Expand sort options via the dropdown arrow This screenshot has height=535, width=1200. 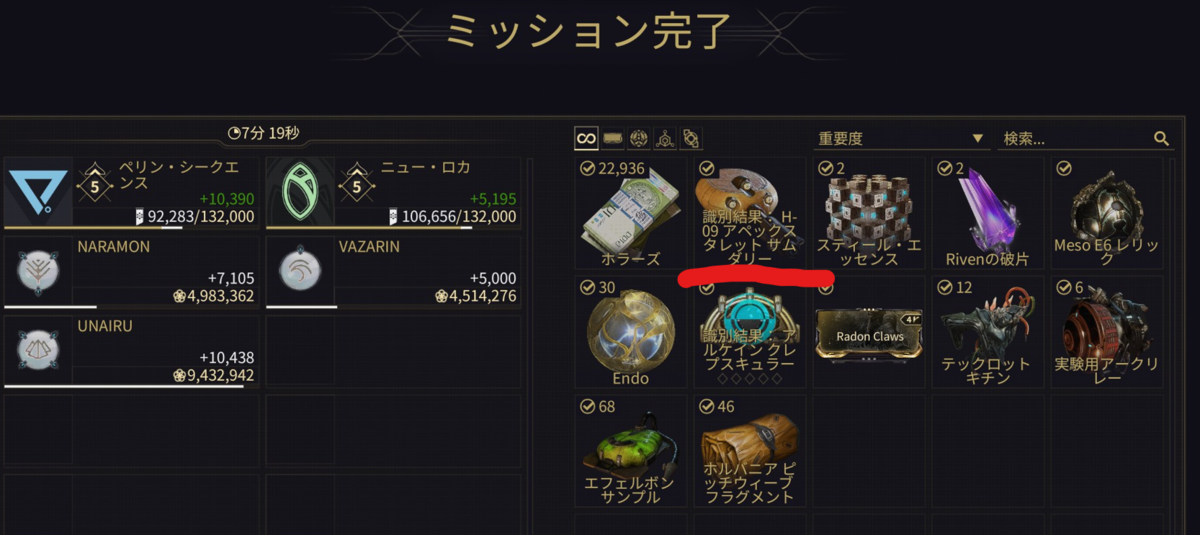tap(978, 139)
